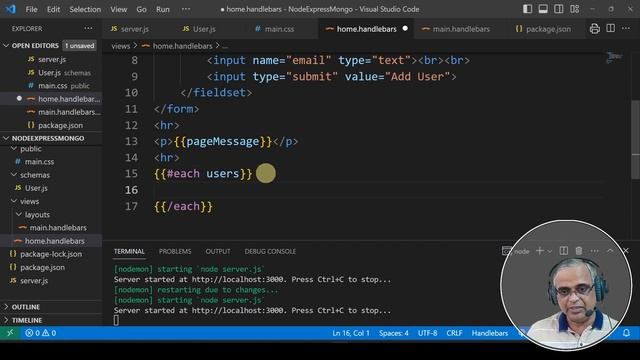The width and height of the screenshot is (640, 360).
Task: Open the File menu
Action: [x=31, y=9]
